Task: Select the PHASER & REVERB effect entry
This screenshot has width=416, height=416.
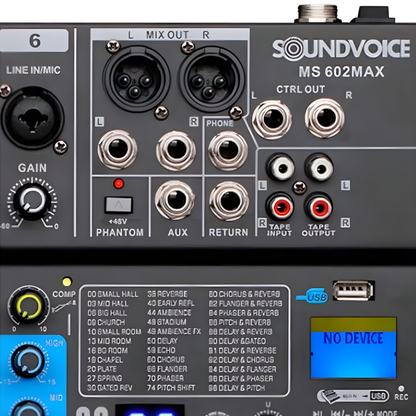Action: [244, 313]
